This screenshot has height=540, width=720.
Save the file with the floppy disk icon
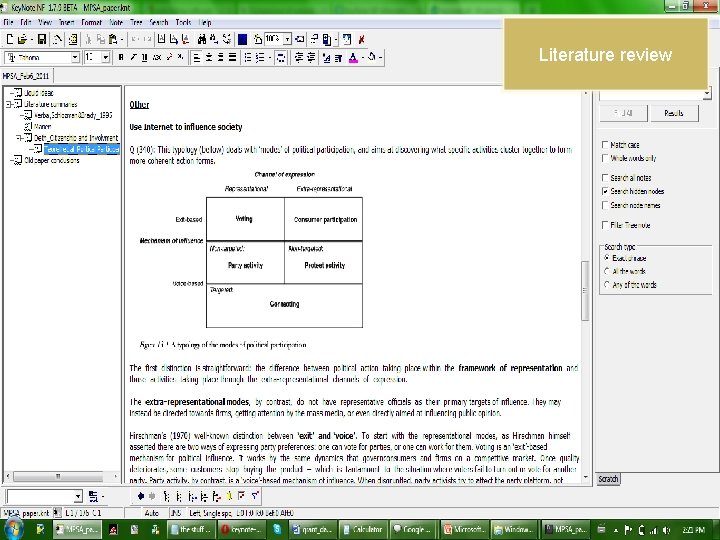pos(42,39)
